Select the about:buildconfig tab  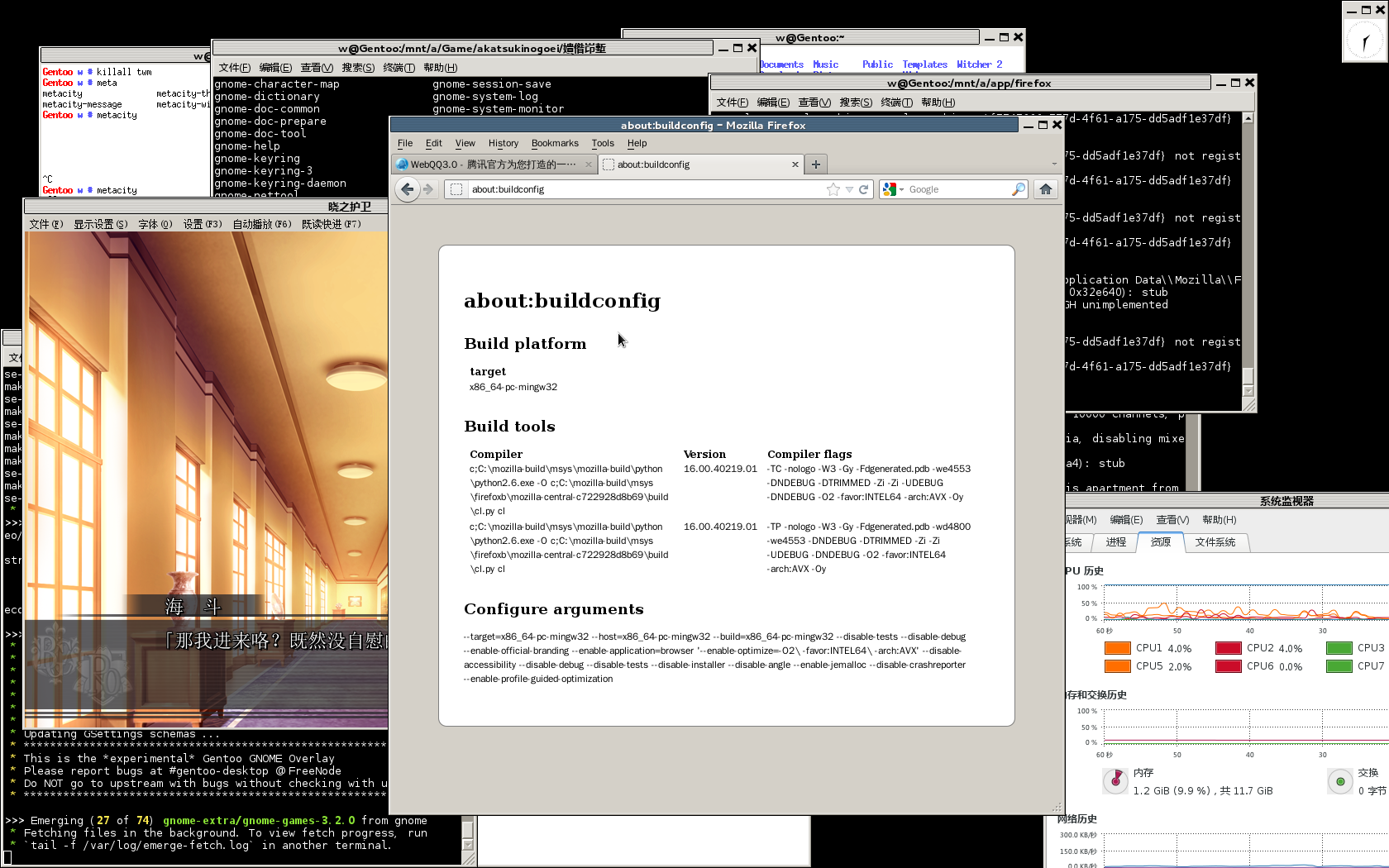click(701, 165)
